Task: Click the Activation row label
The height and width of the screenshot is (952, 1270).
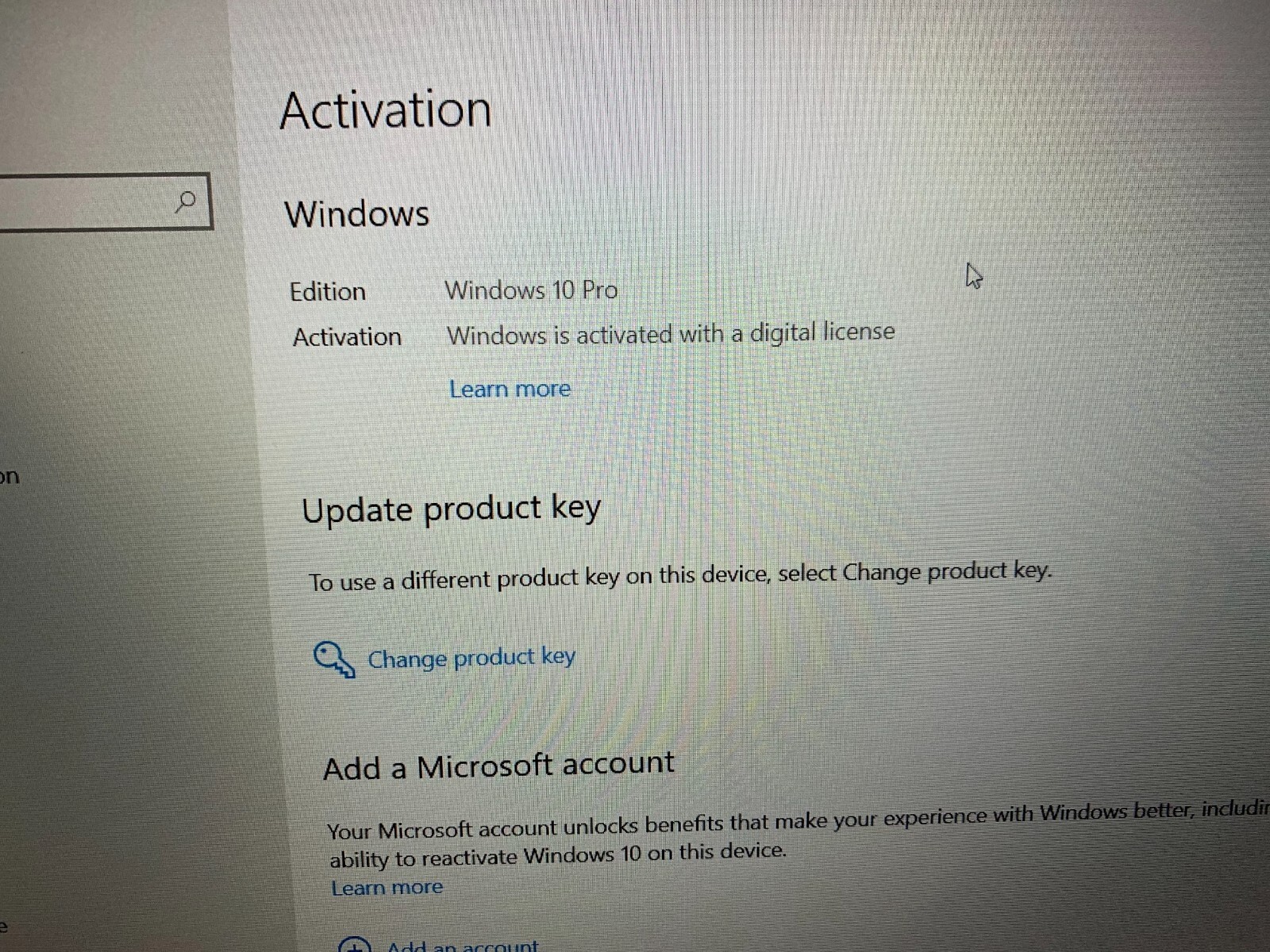Action: [x=347, y=337]
